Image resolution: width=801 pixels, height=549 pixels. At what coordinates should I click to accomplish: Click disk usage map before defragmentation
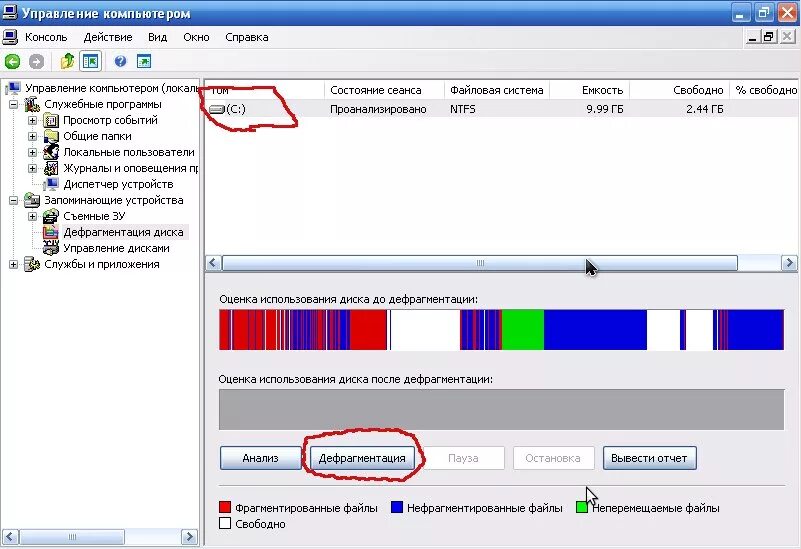tap(501, 329)
